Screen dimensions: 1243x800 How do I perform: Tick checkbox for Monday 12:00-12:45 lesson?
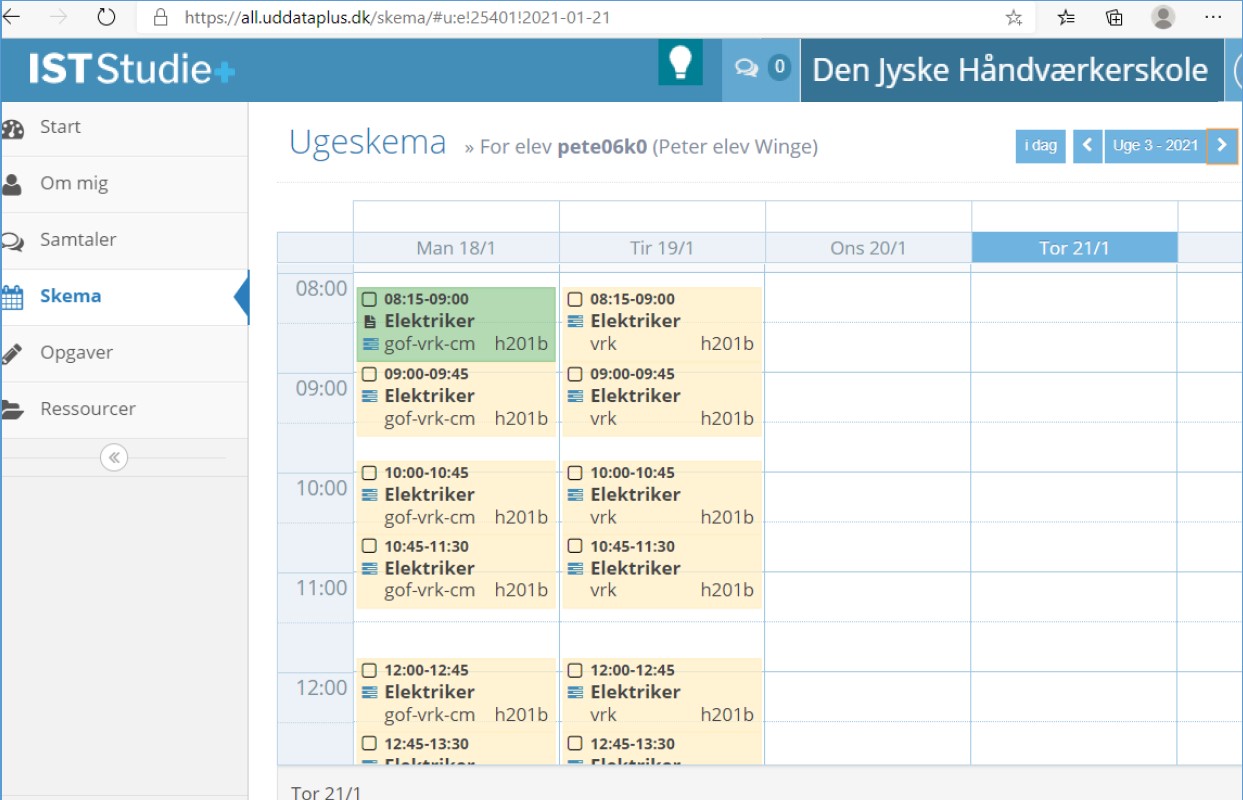pyautogui.click(x=369, y=670)
